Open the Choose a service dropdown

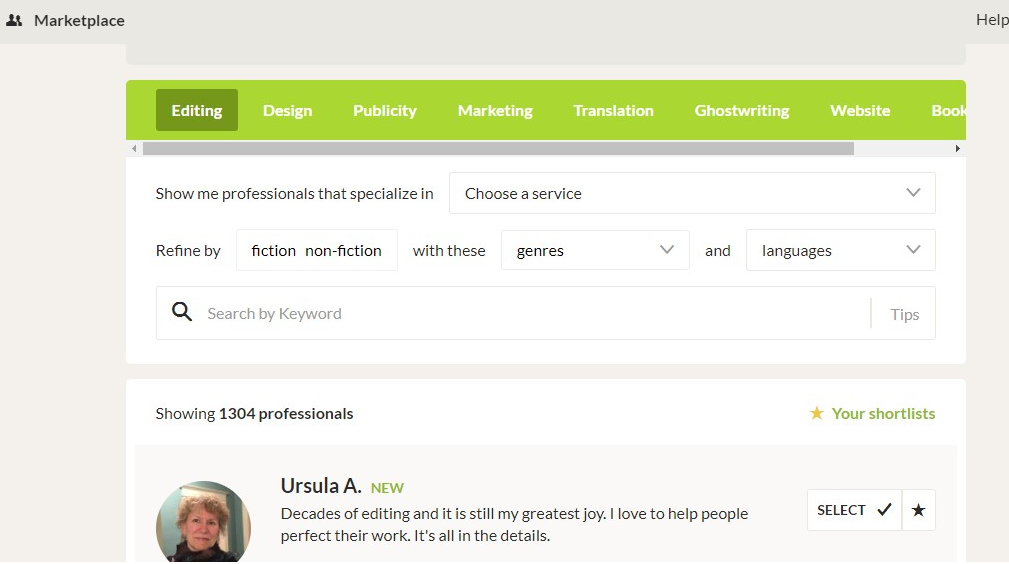pos(692,194)
